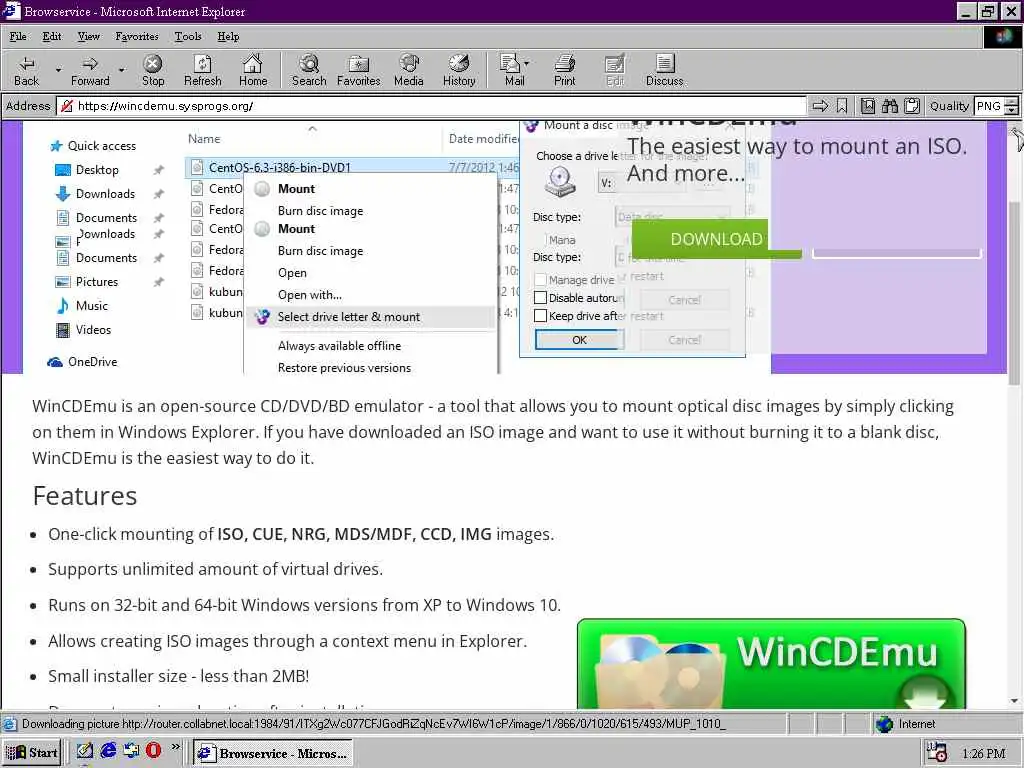Click the Forward toolbar button
1024x768 pixels.
tap(90, 71)
